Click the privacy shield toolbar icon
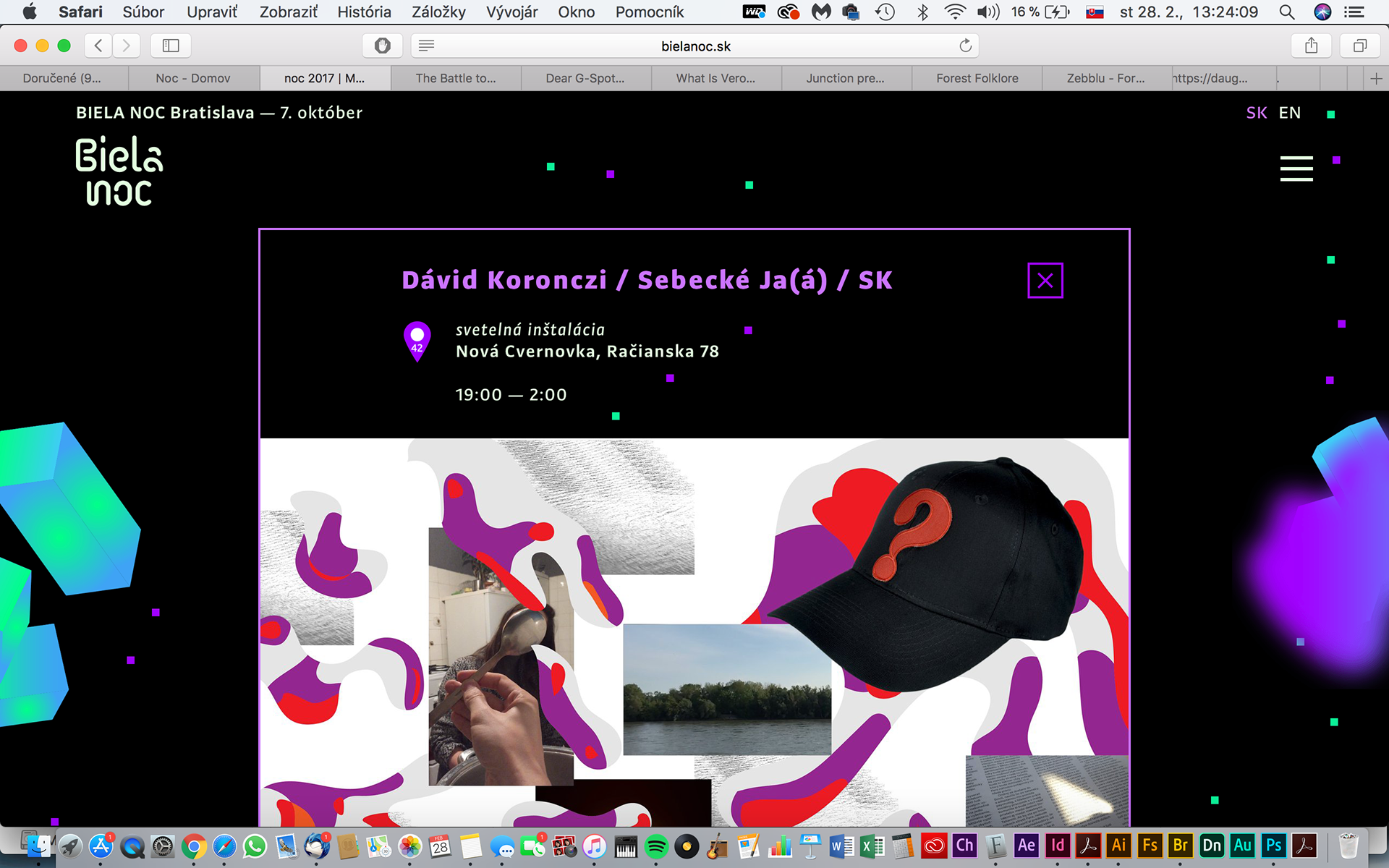The image size is (1389, 868). coord(382,46)
